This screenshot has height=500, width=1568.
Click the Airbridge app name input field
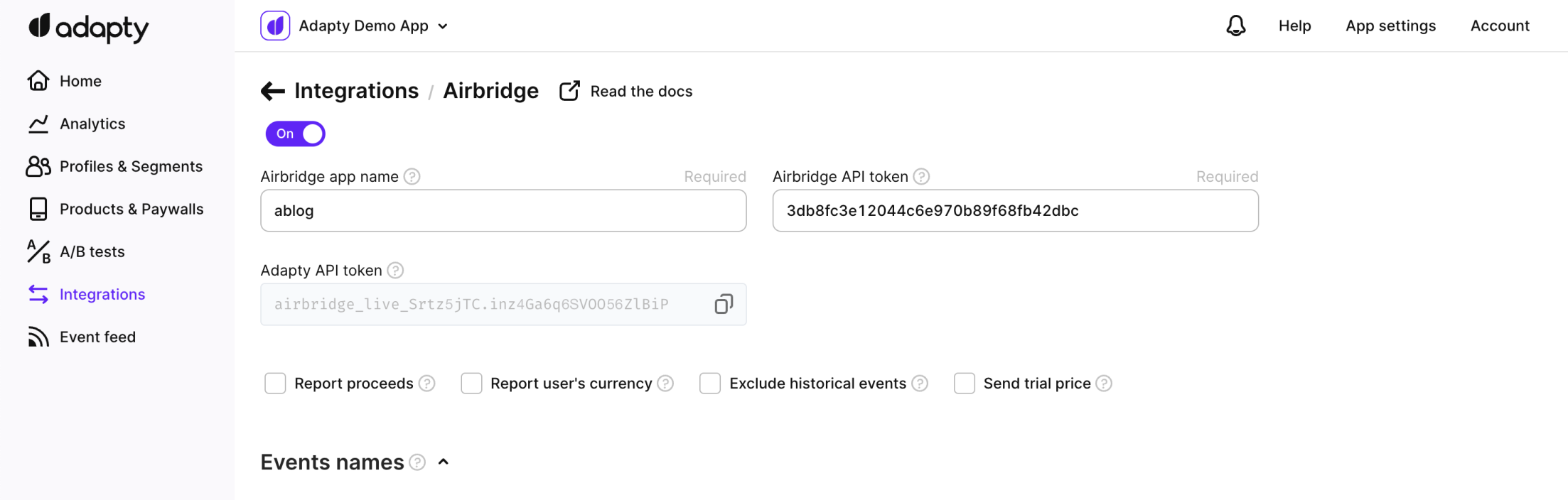tap(503, 210)
